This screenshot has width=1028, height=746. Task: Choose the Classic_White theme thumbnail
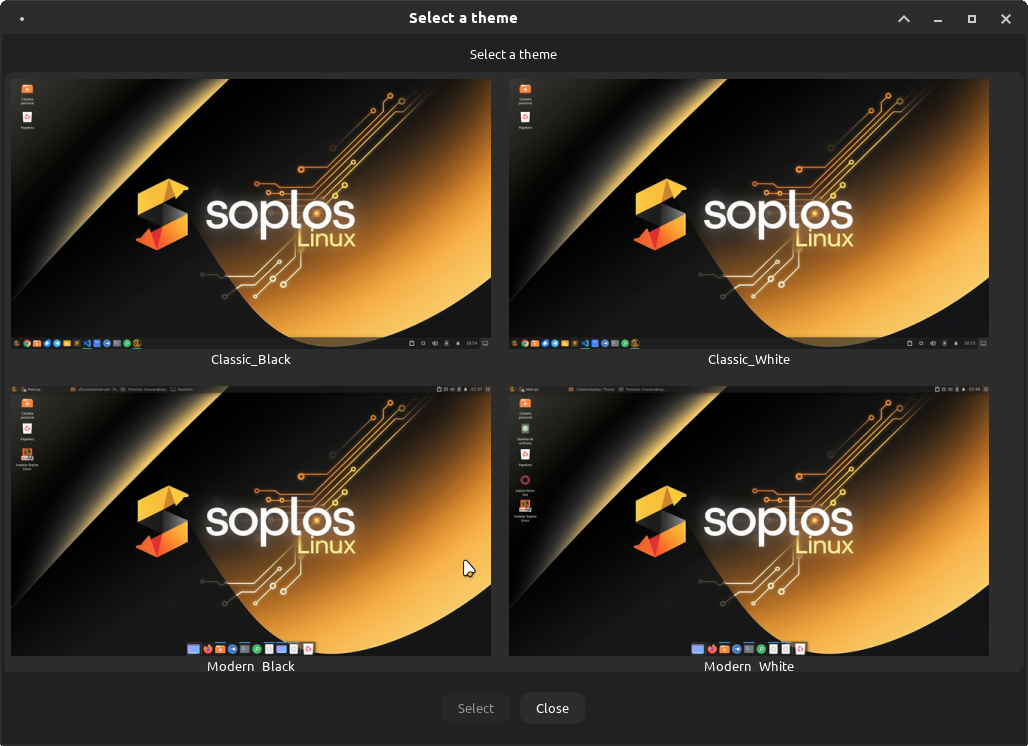748,212
